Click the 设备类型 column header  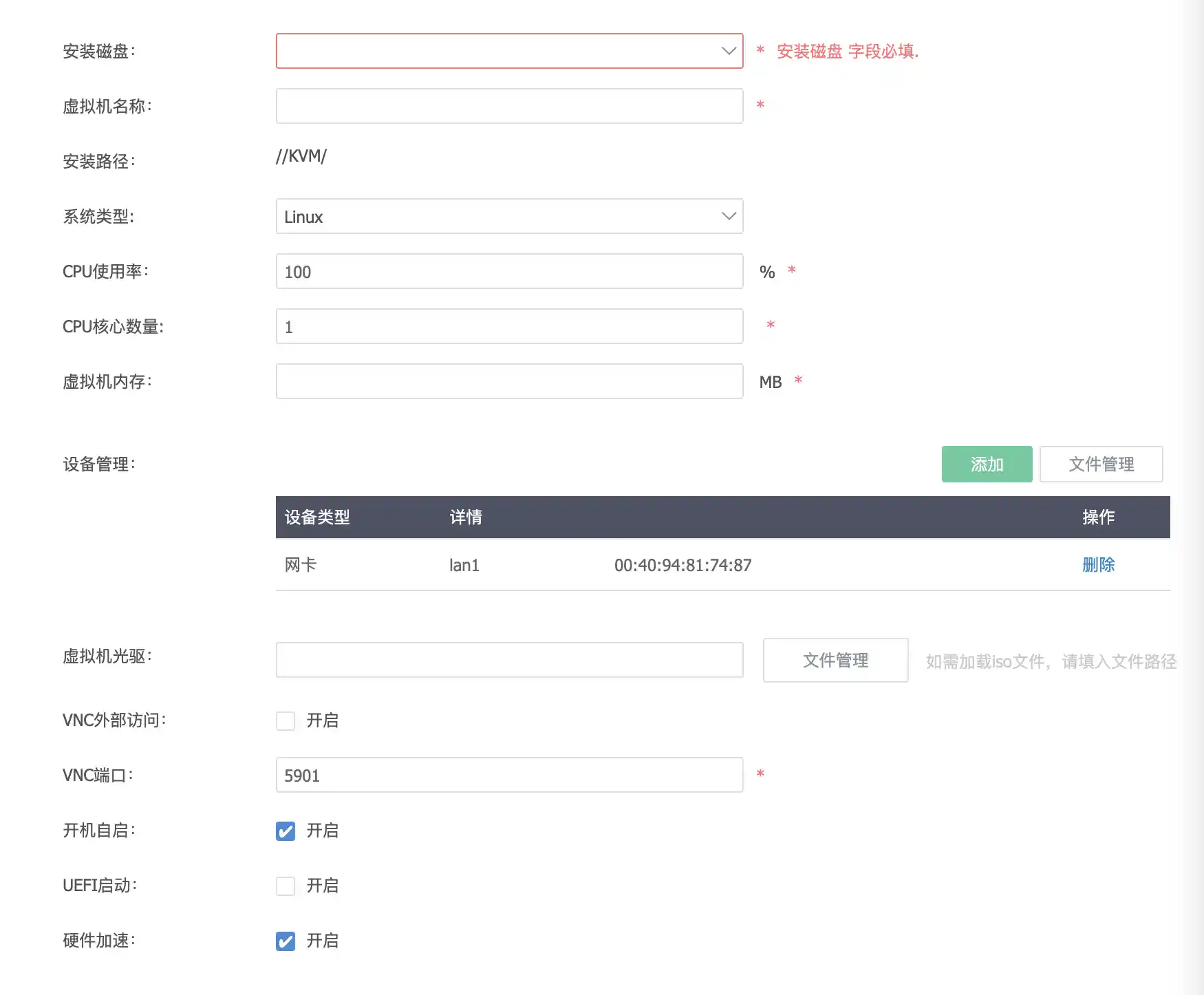click(317, 517)
